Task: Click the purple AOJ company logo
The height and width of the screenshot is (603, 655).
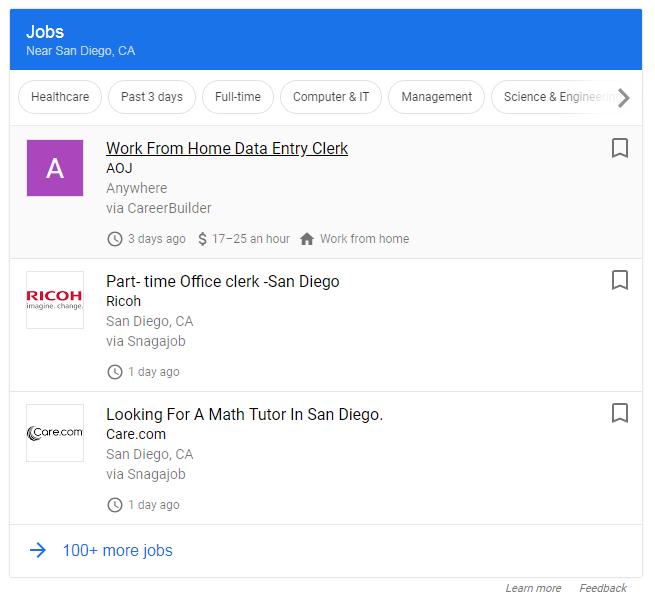Action: tap(55, 168)
